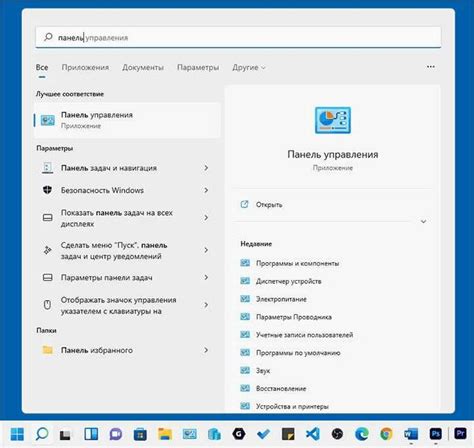Switch to the Приложения tab

click(85, 67)
